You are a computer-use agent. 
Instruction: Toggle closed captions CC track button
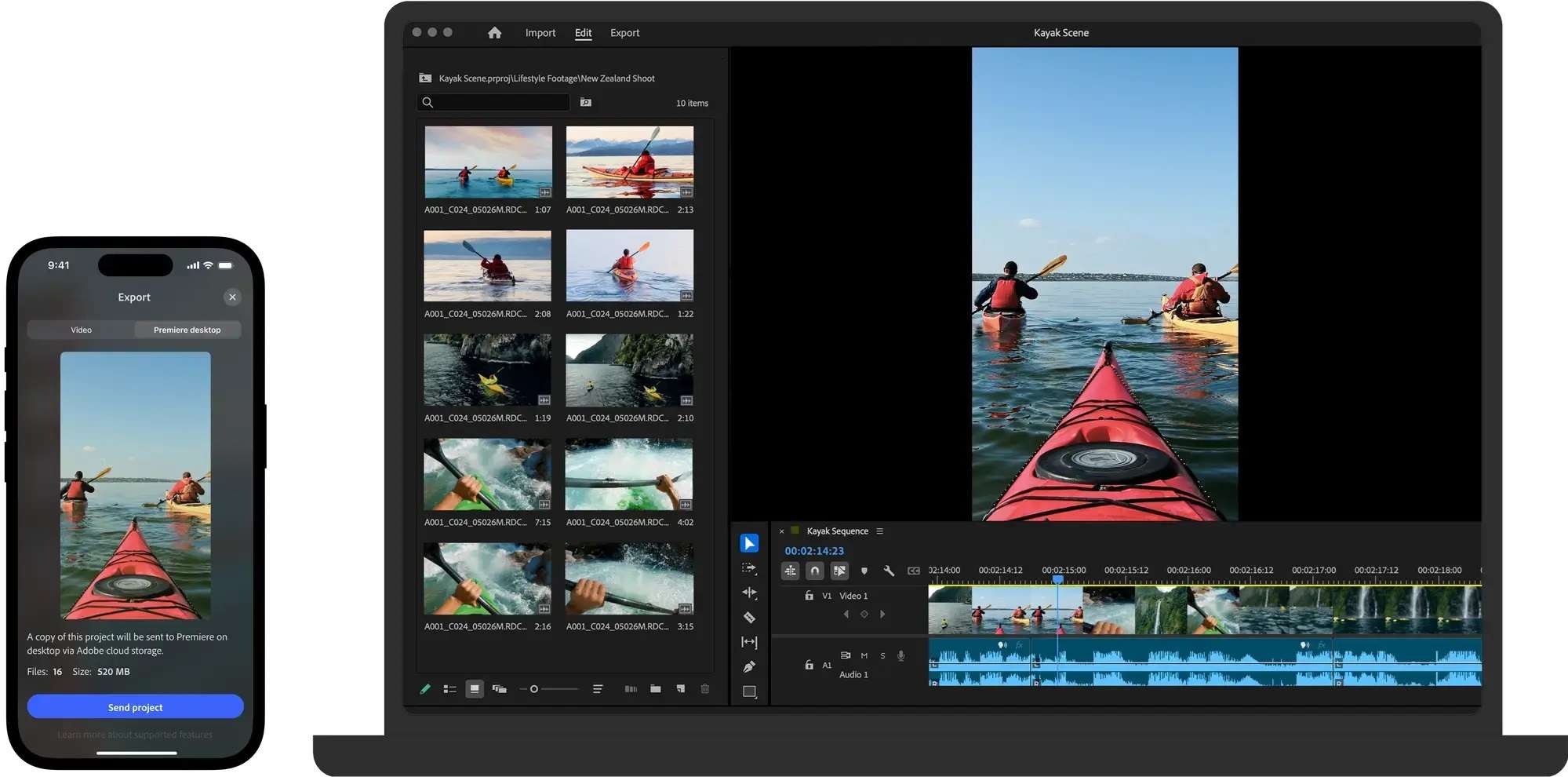point(914,571)
